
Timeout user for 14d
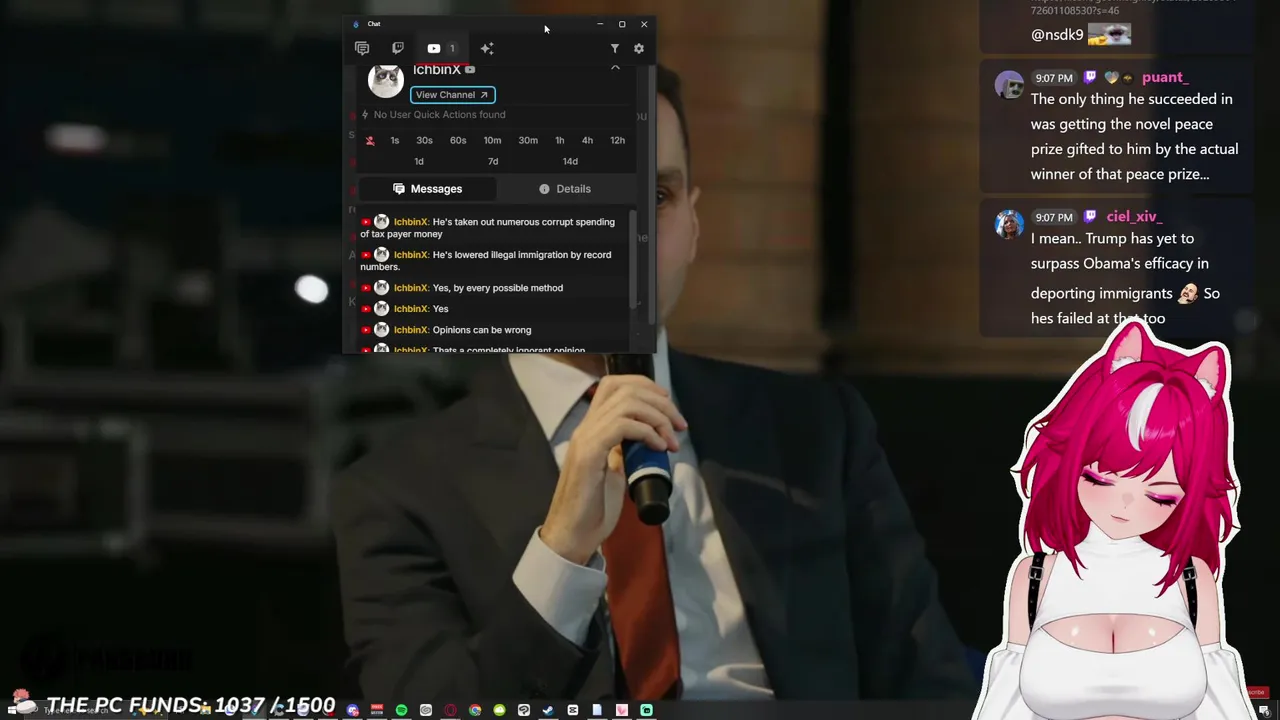570,161
